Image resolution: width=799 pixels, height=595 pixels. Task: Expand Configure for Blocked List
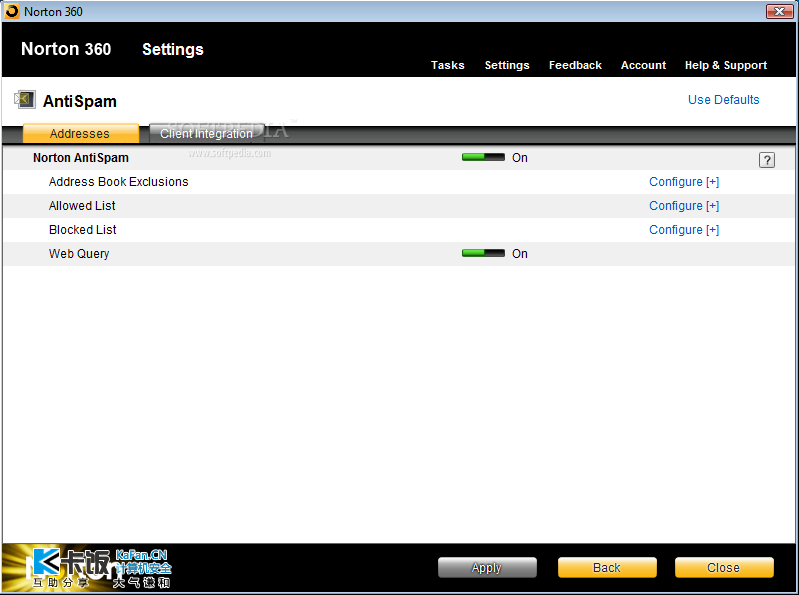click(684, 230)
